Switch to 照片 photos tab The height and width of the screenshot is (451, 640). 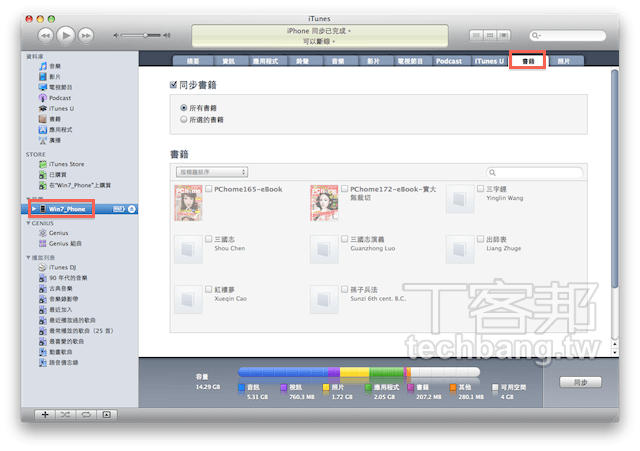pyautogui.click(x=564, y=61)
